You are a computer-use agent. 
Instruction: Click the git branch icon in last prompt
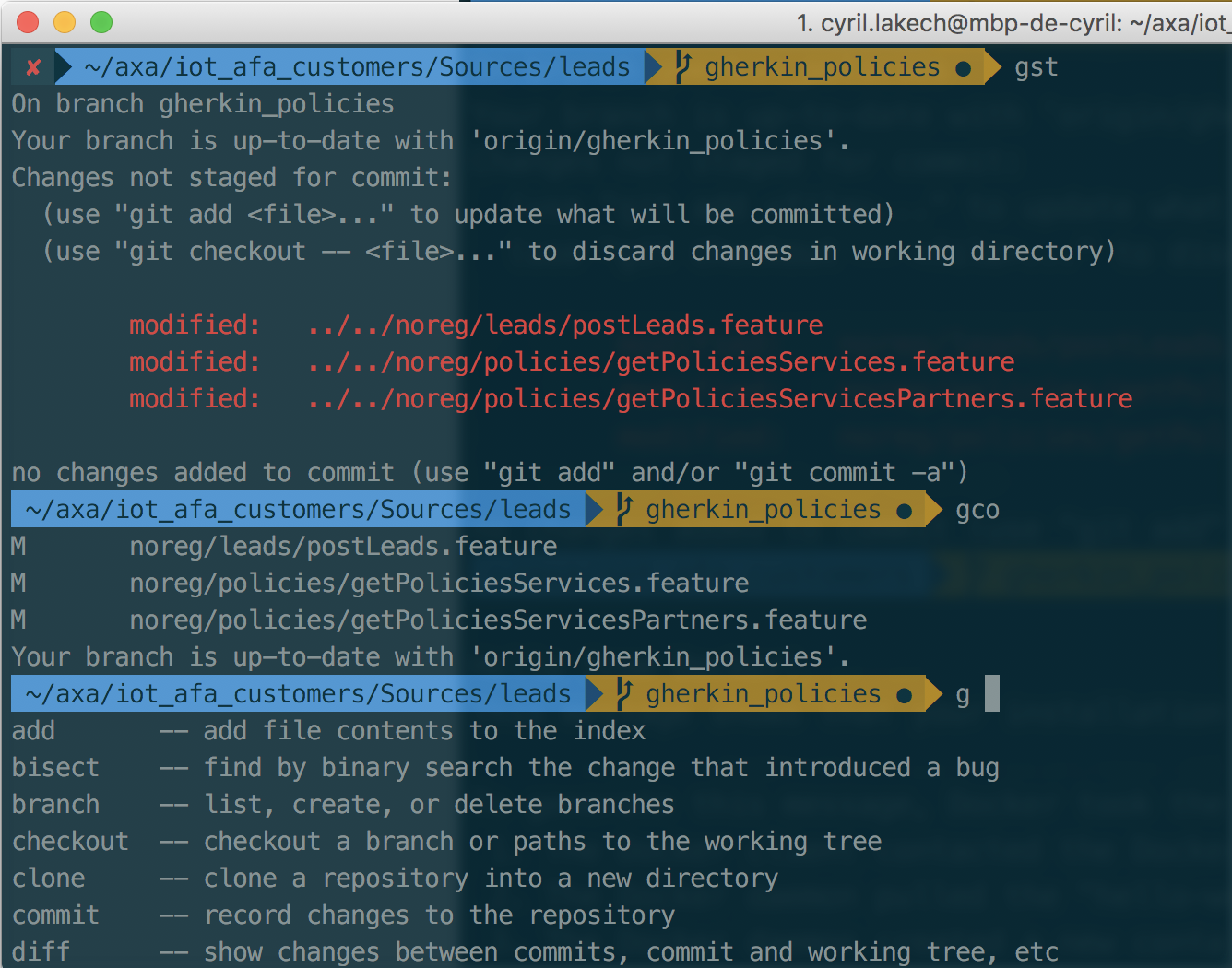click(624, 693)
